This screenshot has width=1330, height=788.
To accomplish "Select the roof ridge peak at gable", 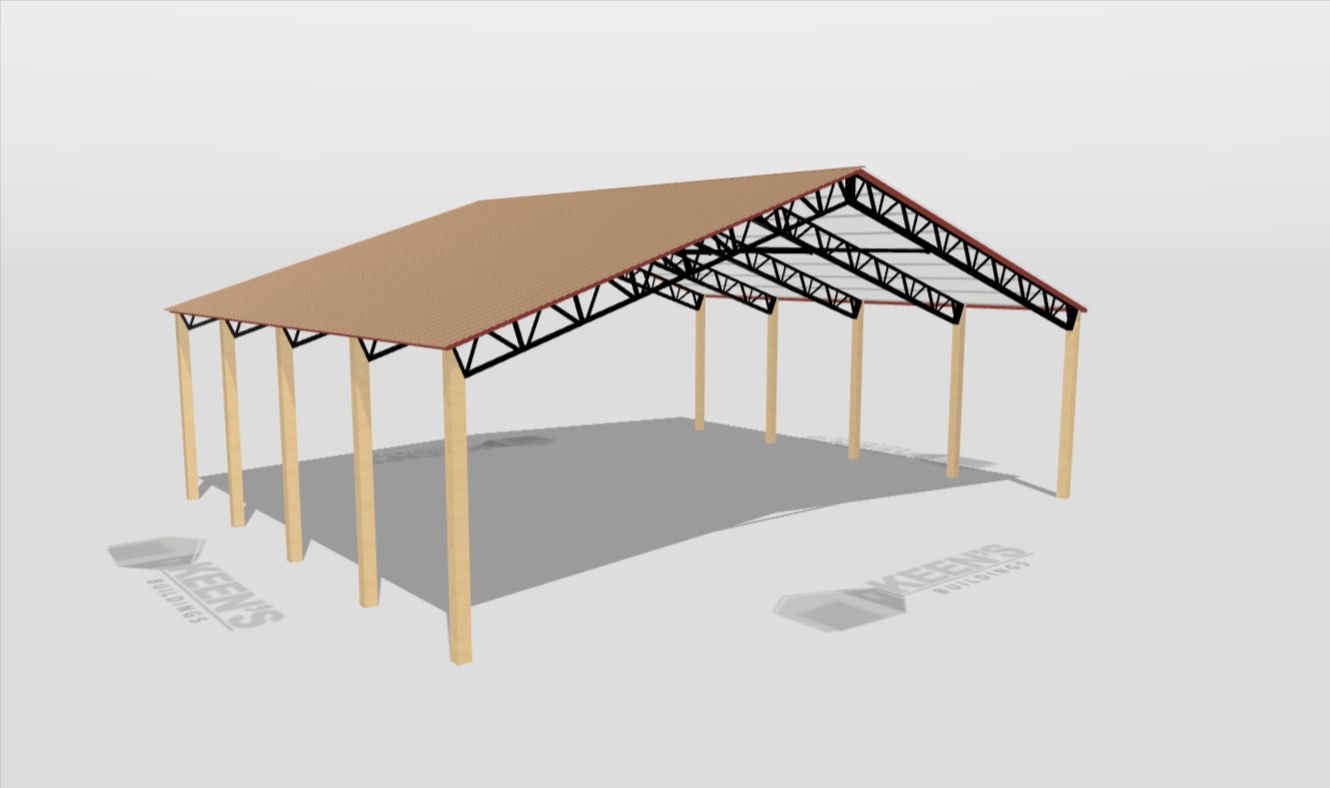I will tap(858, 171).
